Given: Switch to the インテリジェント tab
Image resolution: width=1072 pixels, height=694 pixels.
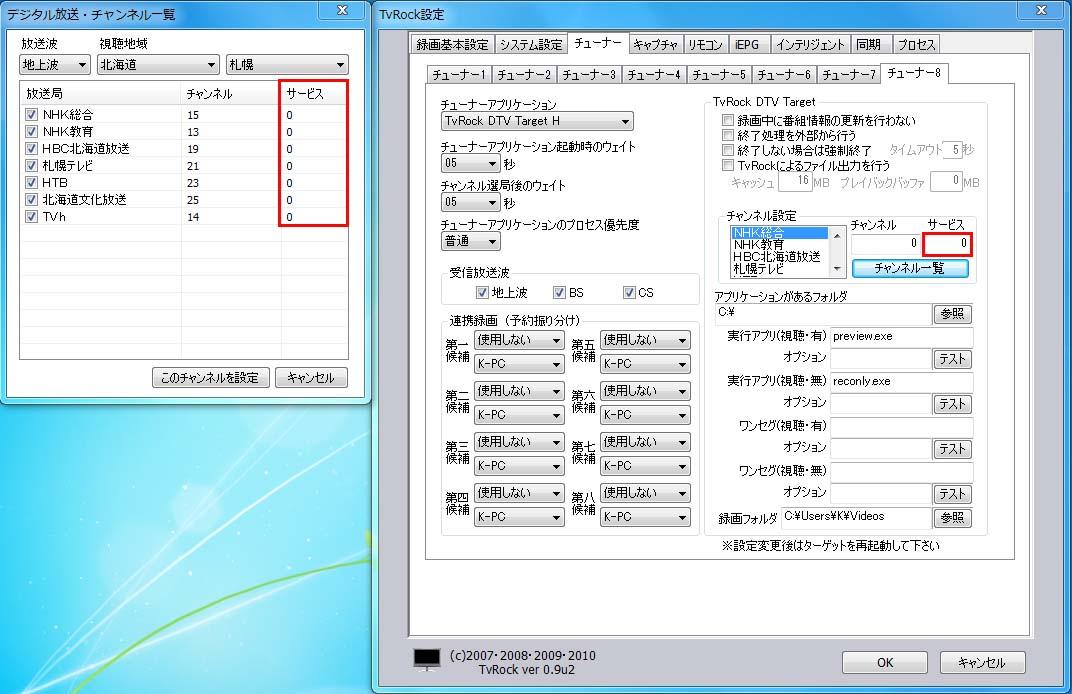Looking at the screenshot, I should [x=810, y=44].
